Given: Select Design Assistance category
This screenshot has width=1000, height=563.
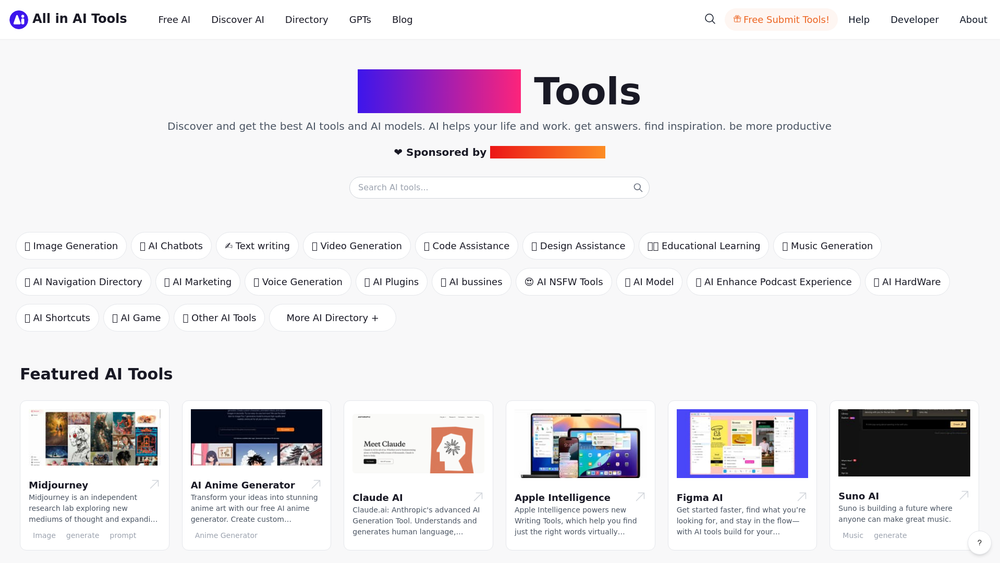Looking at the screenshot, I should coord(578,246).
